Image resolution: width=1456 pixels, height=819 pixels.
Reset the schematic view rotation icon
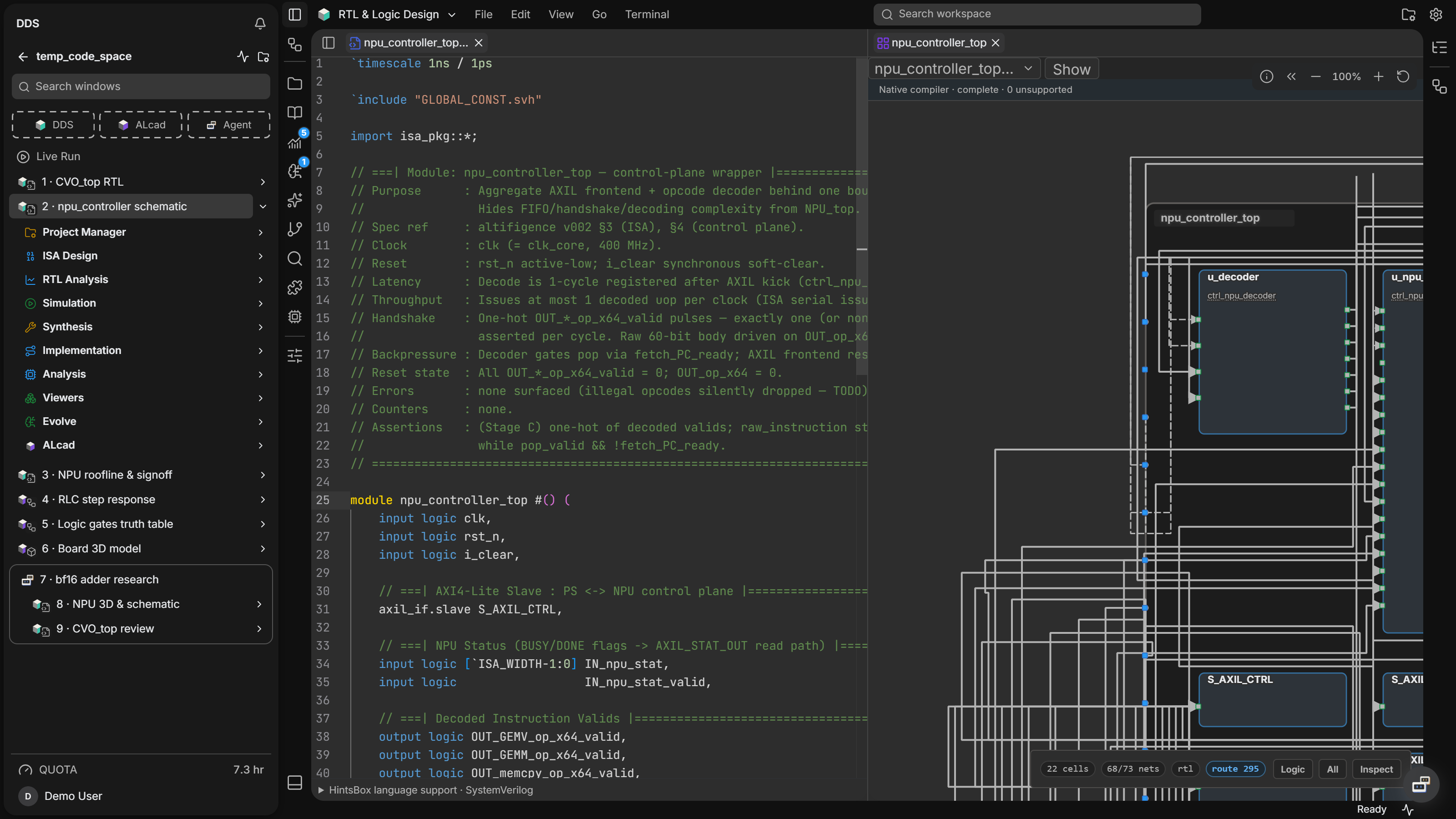click(x=1403, y=76)
